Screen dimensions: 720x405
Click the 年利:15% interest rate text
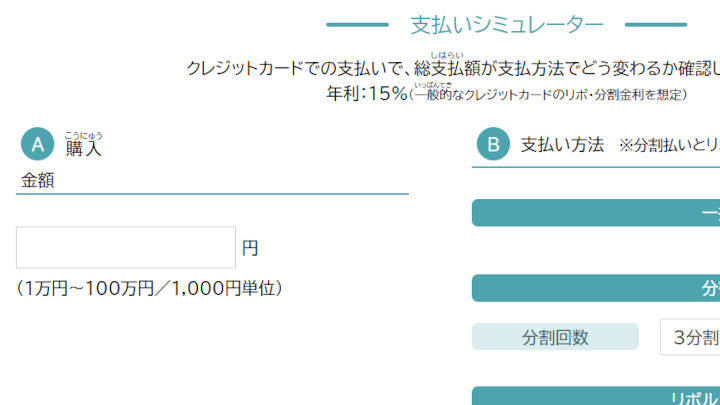(367, 94)
